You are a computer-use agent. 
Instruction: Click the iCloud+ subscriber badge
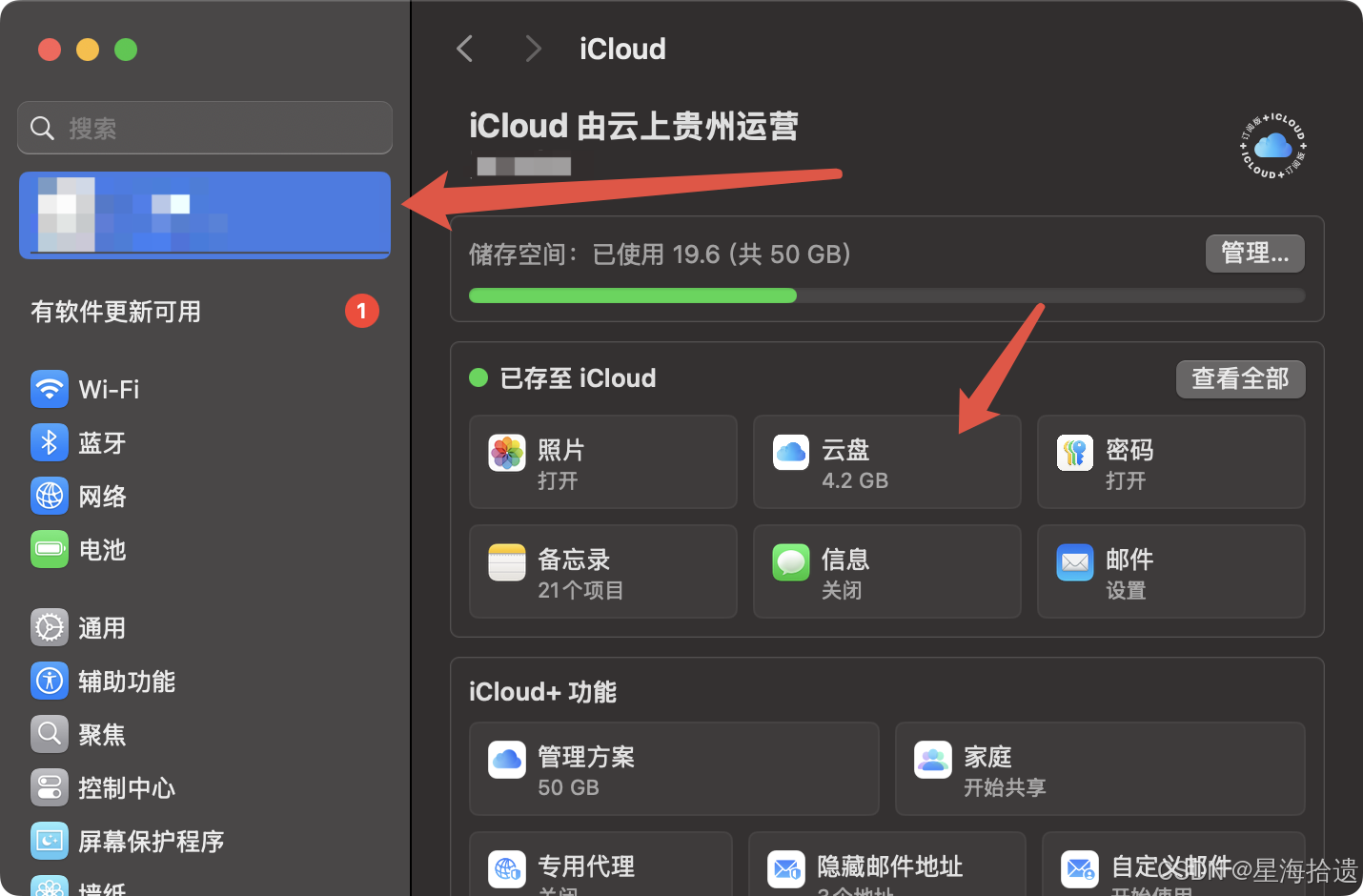[1272, 146]
